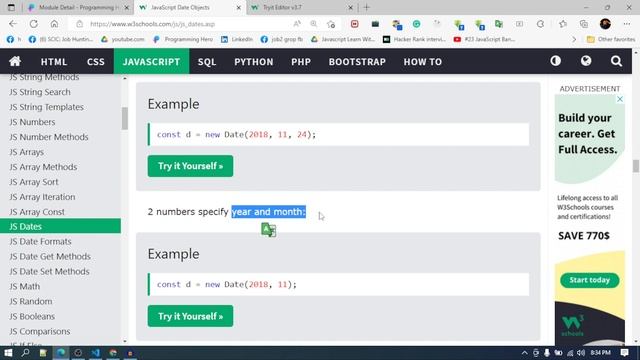Open the browser settings ellipsis menu

point(627,24)
